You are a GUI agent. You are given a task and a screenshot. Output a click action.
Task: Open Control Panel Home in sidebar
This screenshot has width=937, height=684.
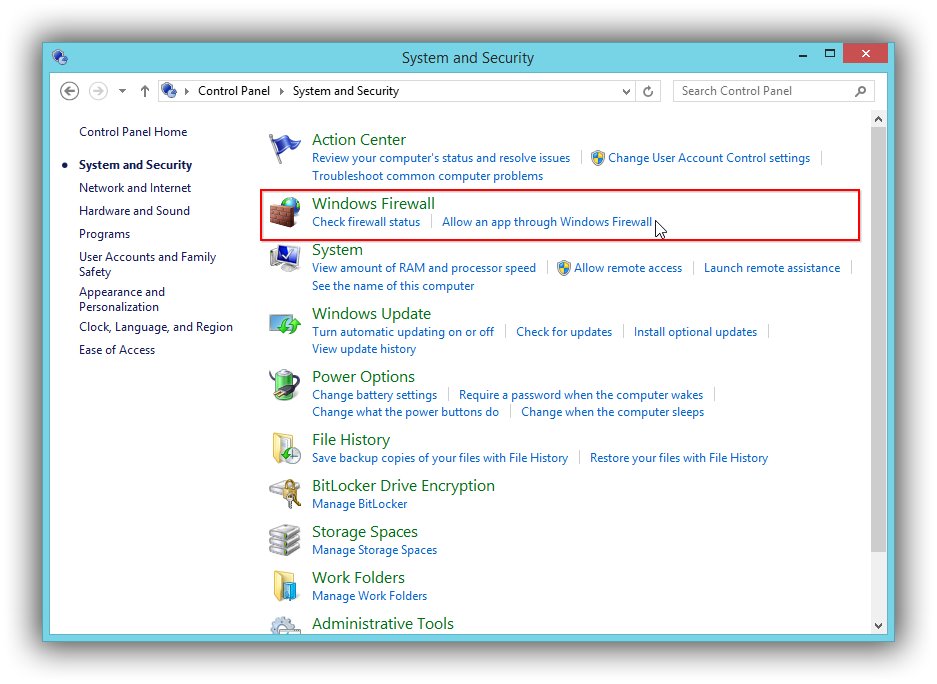(133, 132)
